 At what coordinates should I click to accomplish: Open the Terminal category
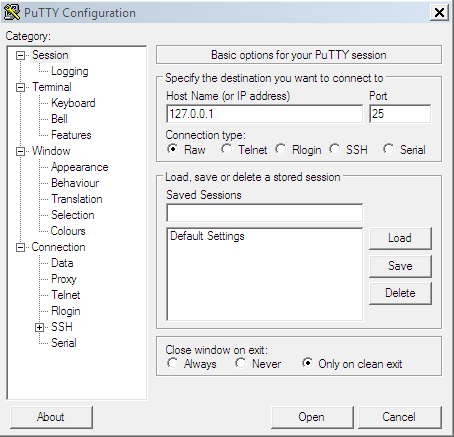52,87
